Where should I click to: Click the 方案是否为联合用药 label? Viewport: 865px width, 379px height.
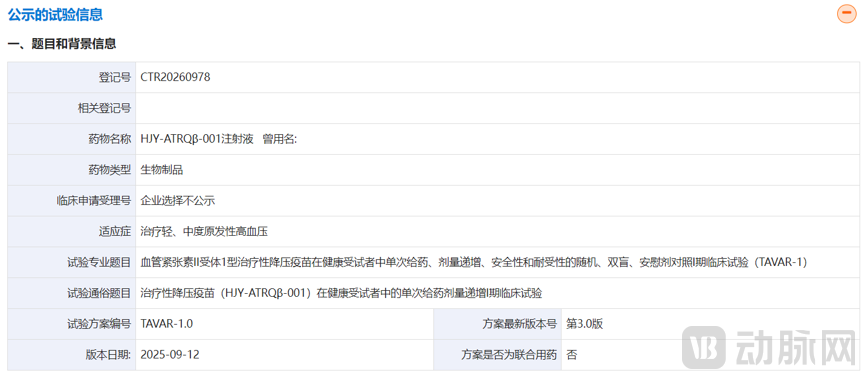tap(509, 355)
